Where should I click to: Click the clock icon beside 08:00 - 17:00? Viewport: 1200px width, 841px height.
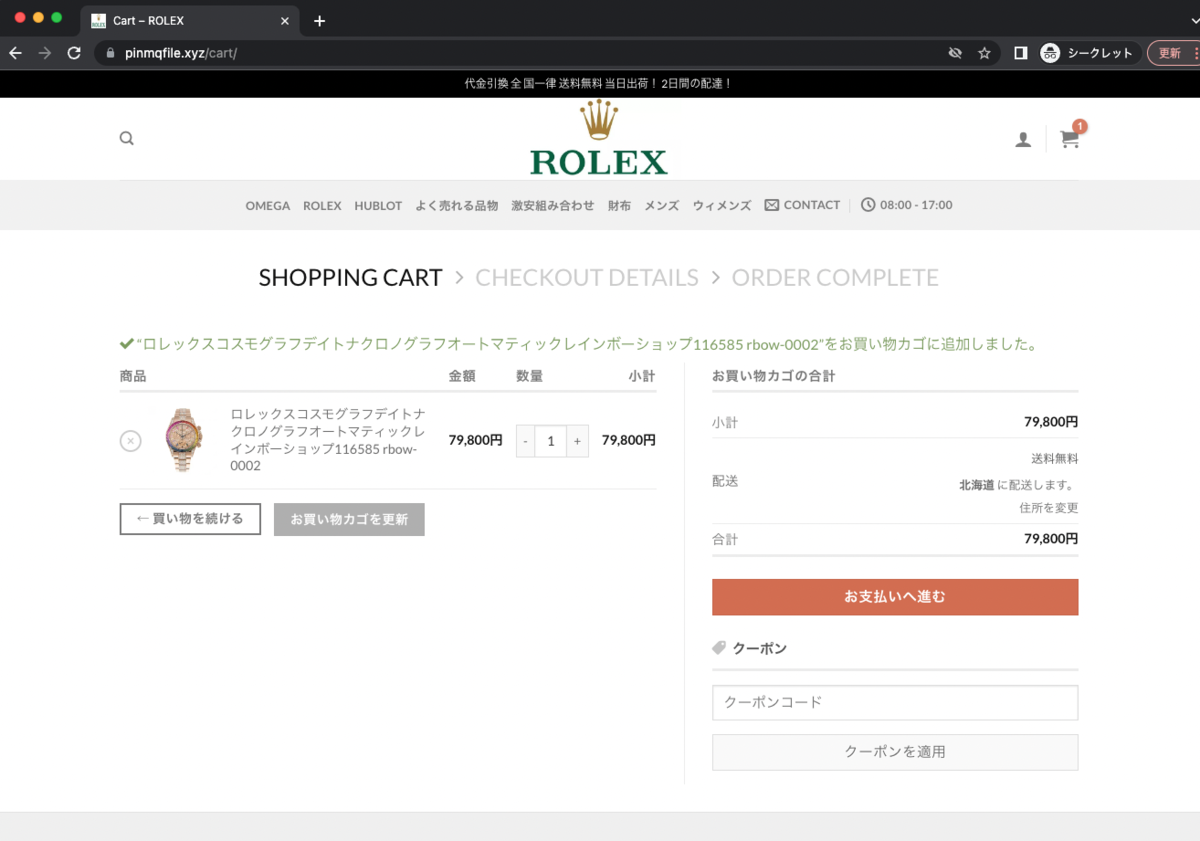[868, 205]
